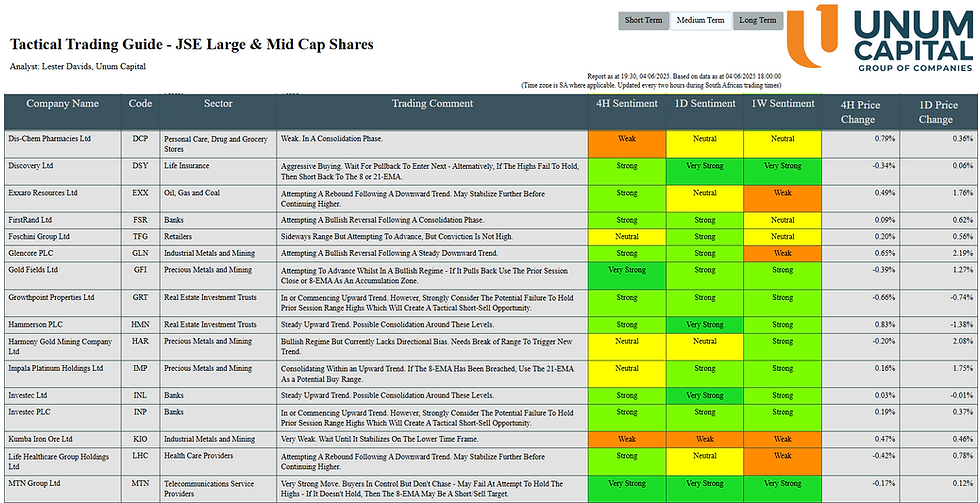Sort by 1D Price Change header

[939, 112]
